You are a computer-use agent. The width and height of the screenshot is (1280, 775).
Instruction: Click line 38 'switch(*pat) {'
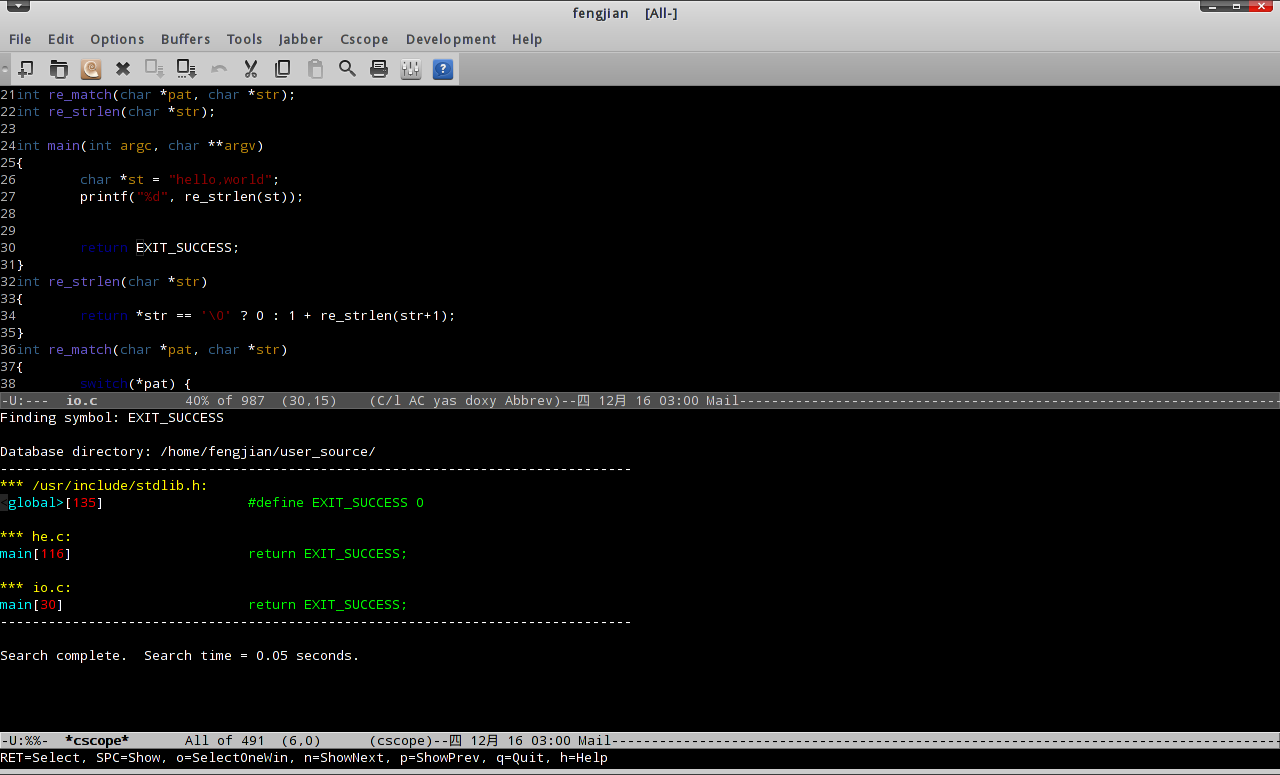pyautogui.click(x=136, y=383)
